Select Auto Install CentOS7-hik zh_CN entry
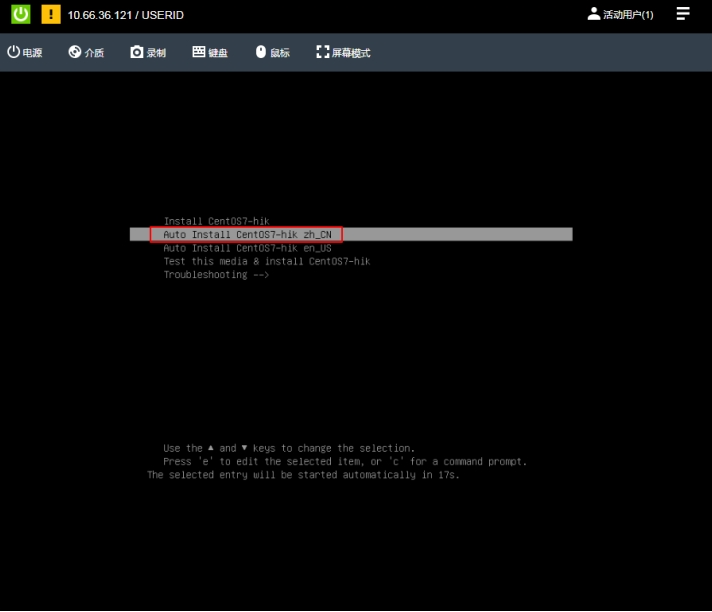The image size is (712, 612). (x=246, y=234)
